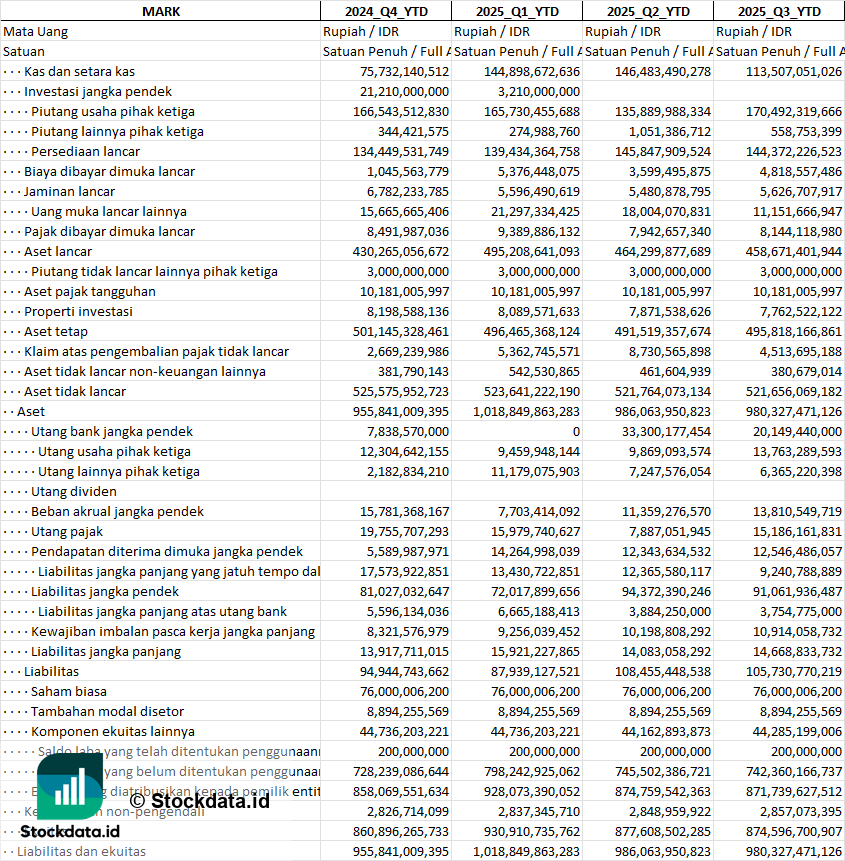
Task: Select Piutang lainnya pihak ketiga label
Action: click(x=117, y=132)
